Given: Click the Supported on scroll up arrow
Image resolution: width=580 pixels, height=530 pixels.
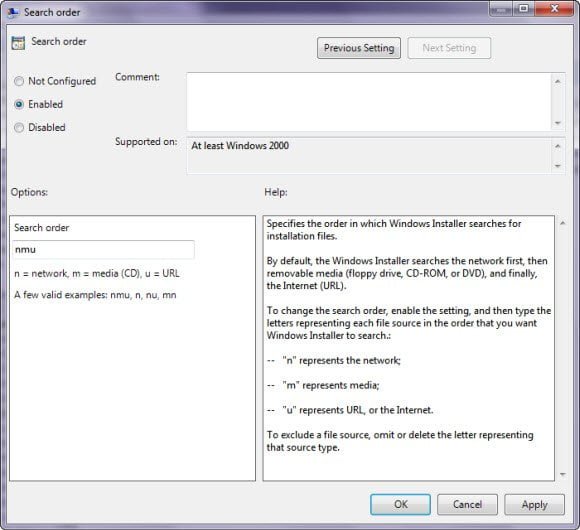Looking at the screenshot, I should [x=558, y=146].
